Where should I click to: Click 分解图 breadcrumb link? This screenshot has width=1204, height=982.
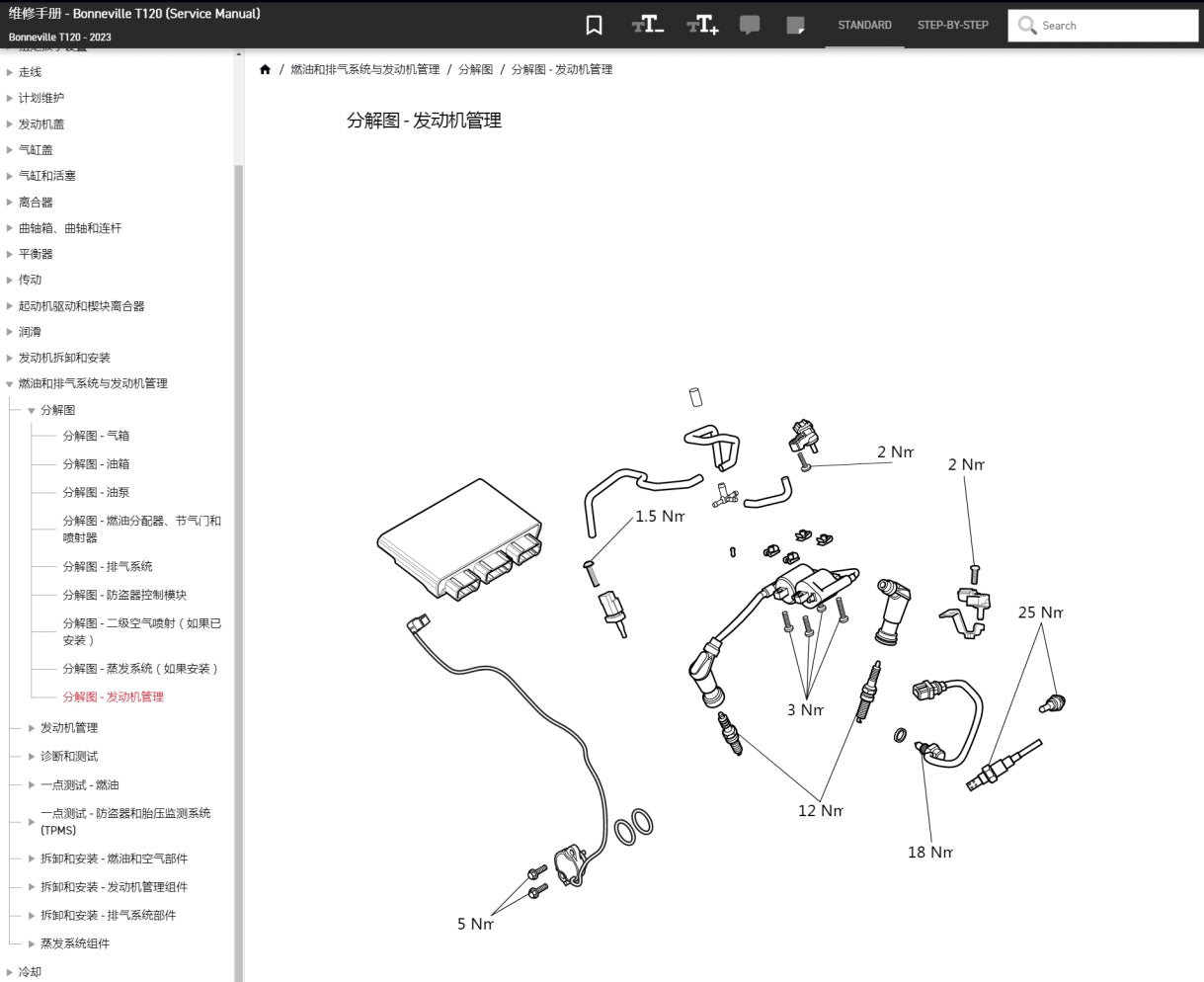[x=475, y=69]
